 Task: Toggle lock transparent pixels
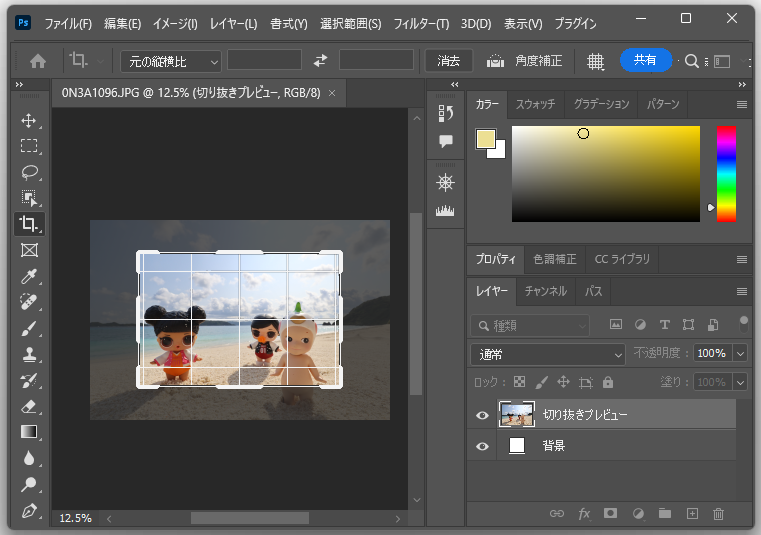point(519,382)
